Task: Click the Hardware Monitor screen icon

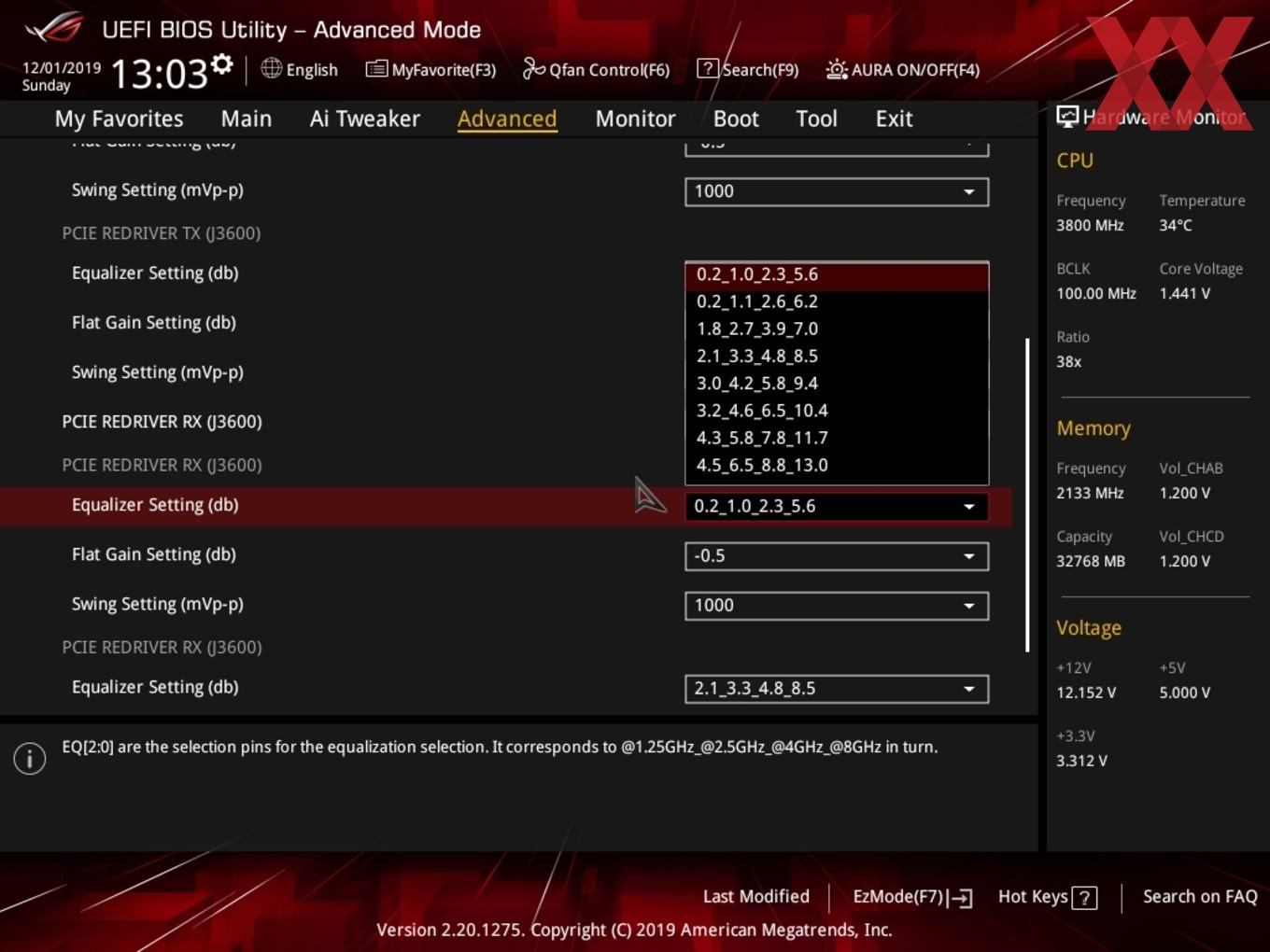Action: click(1067, 116)
